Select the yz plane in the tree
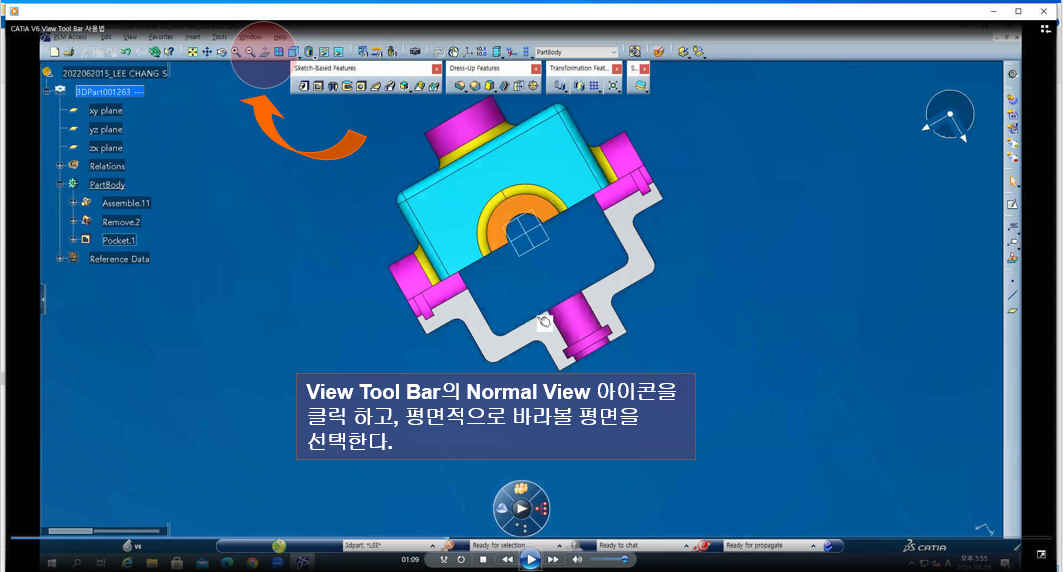 pyautogui.click(x=106, y=129)
